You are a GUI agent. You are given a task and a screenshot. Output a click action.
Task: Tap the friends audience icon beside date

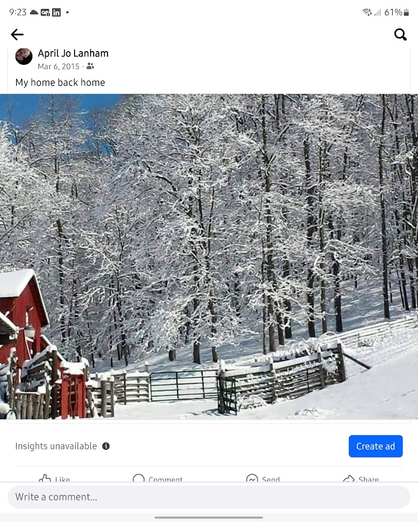(90, 66)
